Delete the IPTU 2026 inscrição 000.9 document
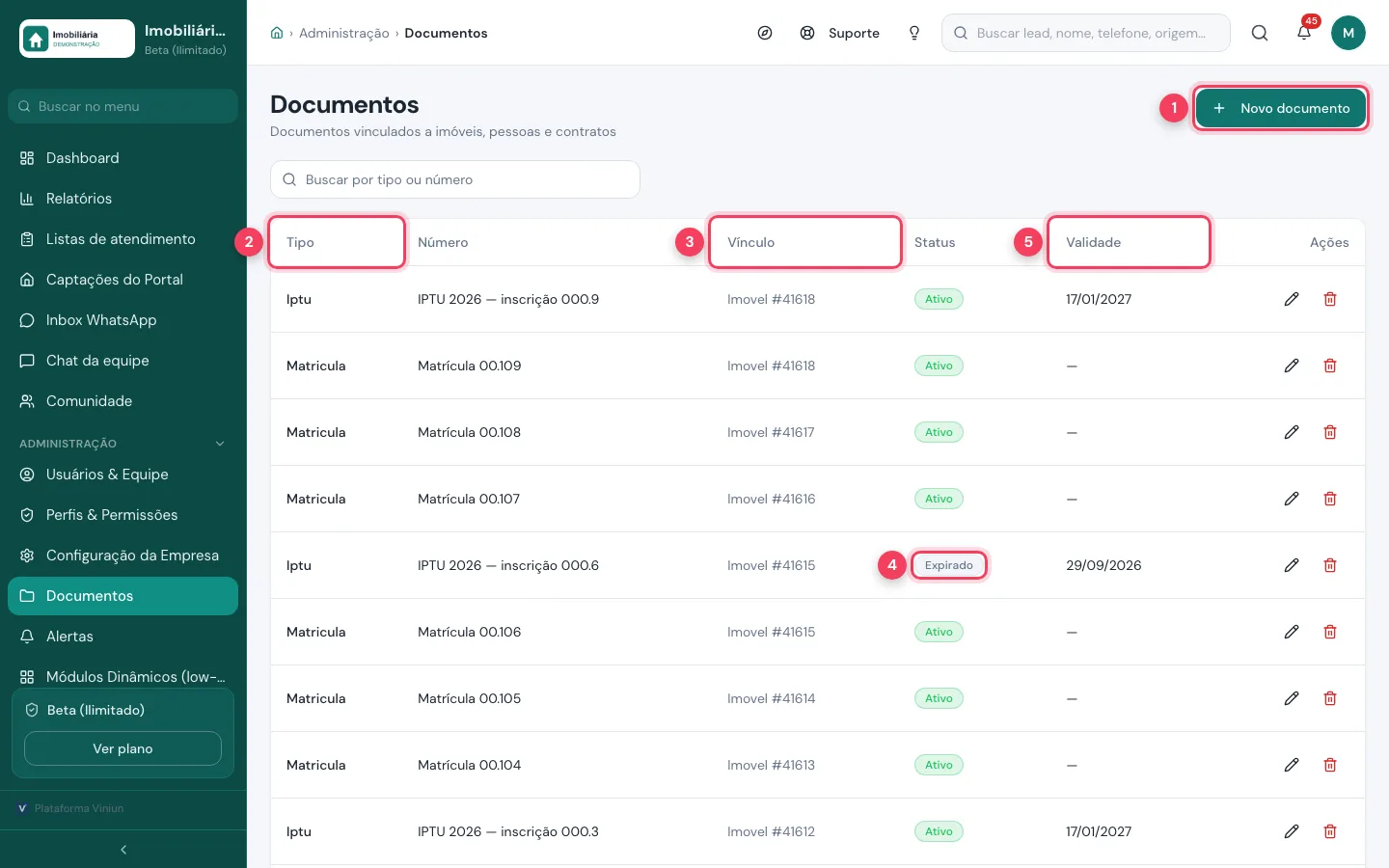 click(x=1330, y=299)
